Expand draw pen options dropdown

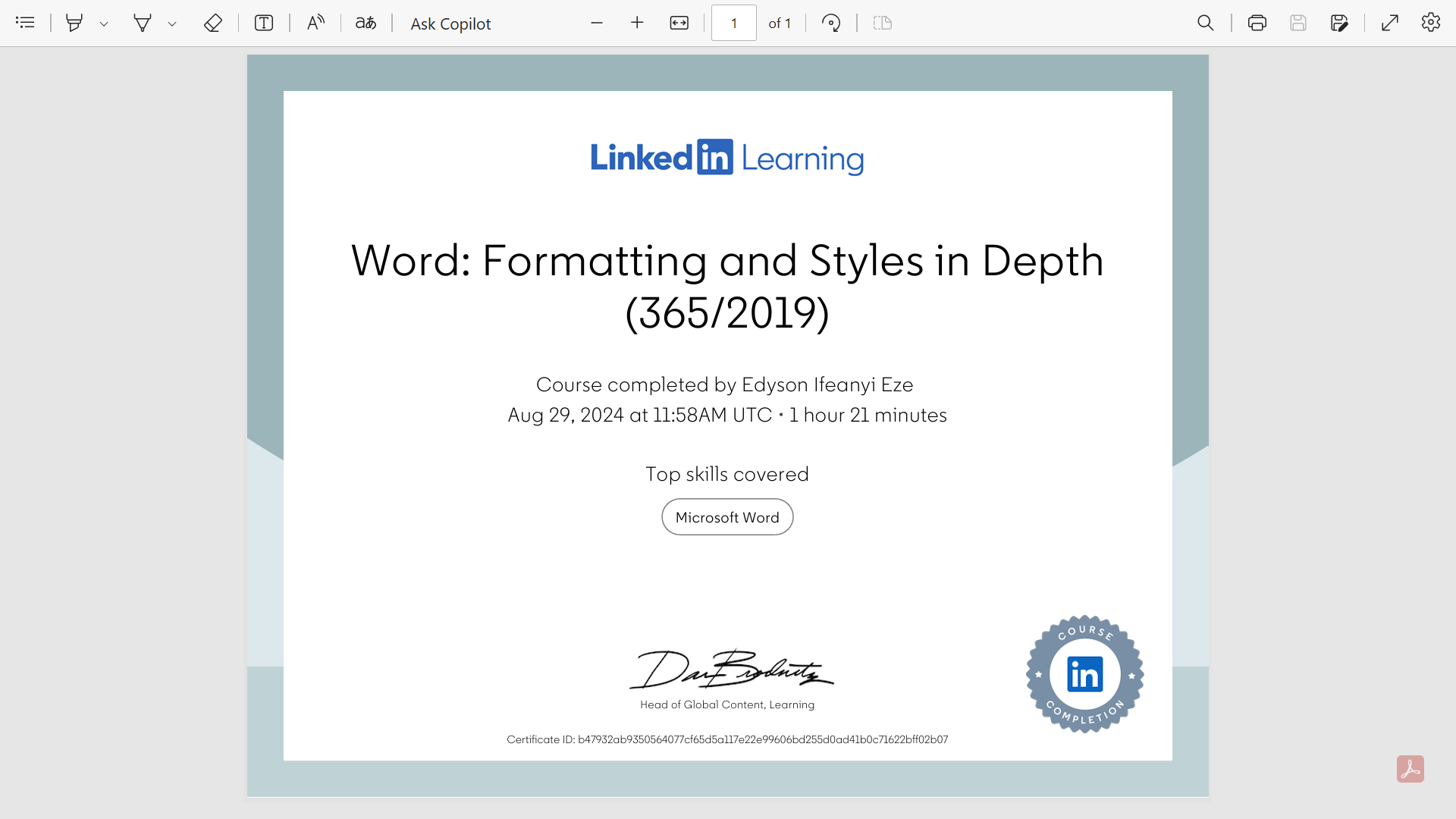[172, 24]
